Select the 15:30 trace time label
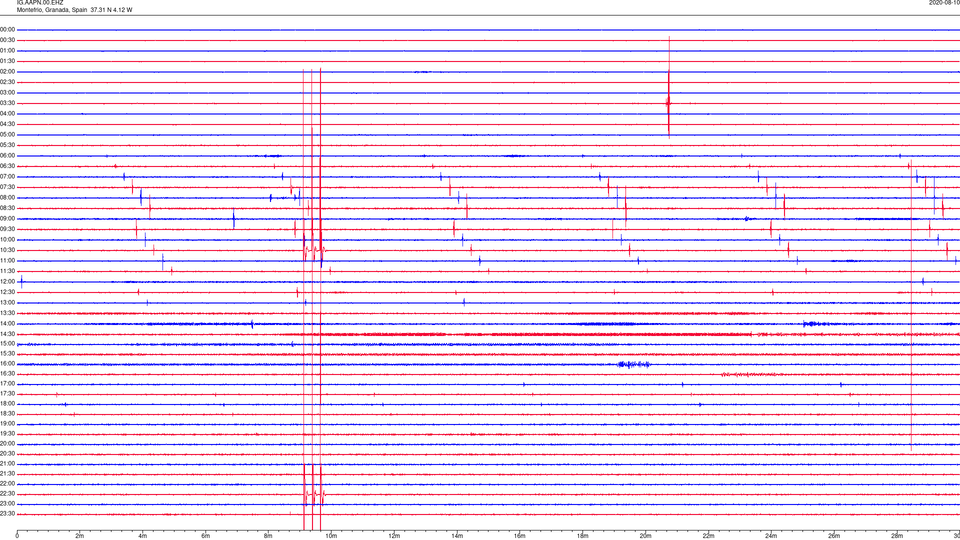The width and height of the screenshot is (960, 540). (7, 354)
